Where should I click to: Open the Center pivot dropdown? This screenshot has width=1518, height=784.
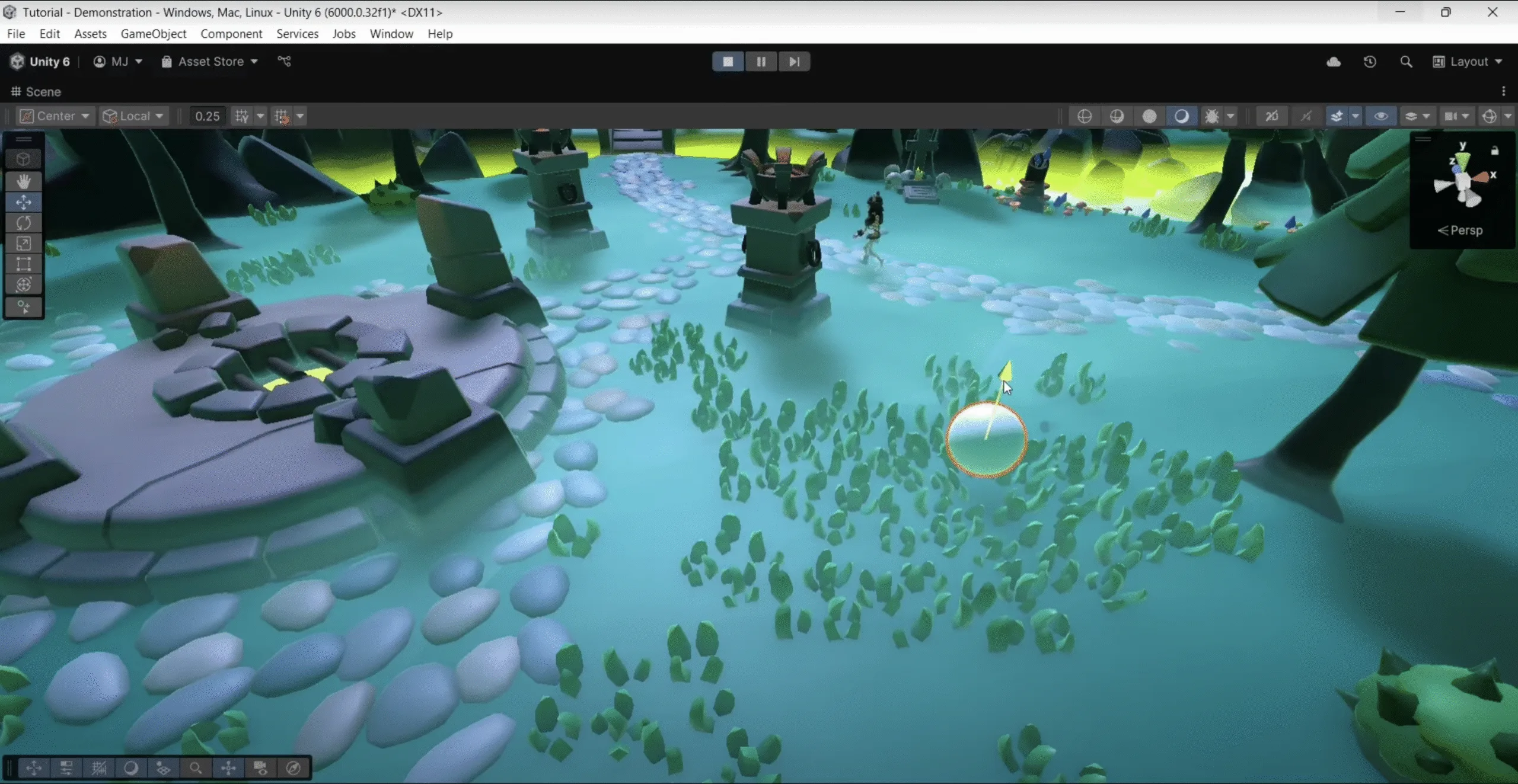55,116
